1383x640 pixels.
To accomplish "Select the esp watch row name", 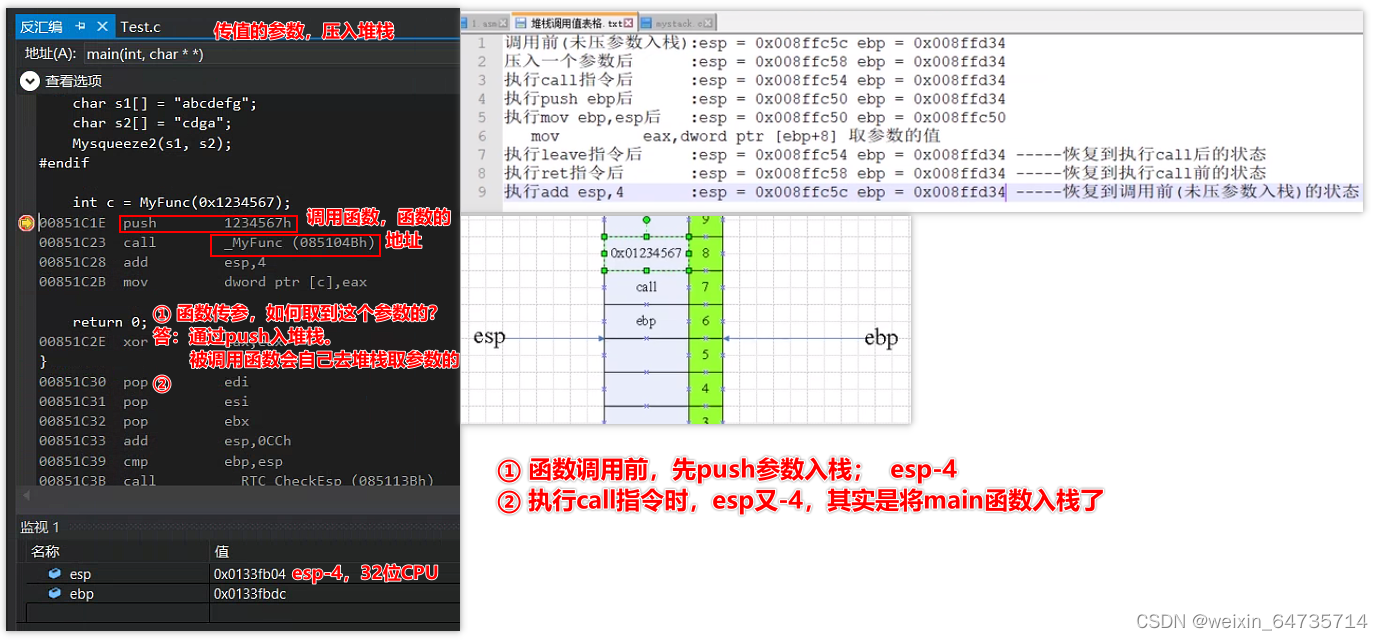I will (x=80, y=575).
